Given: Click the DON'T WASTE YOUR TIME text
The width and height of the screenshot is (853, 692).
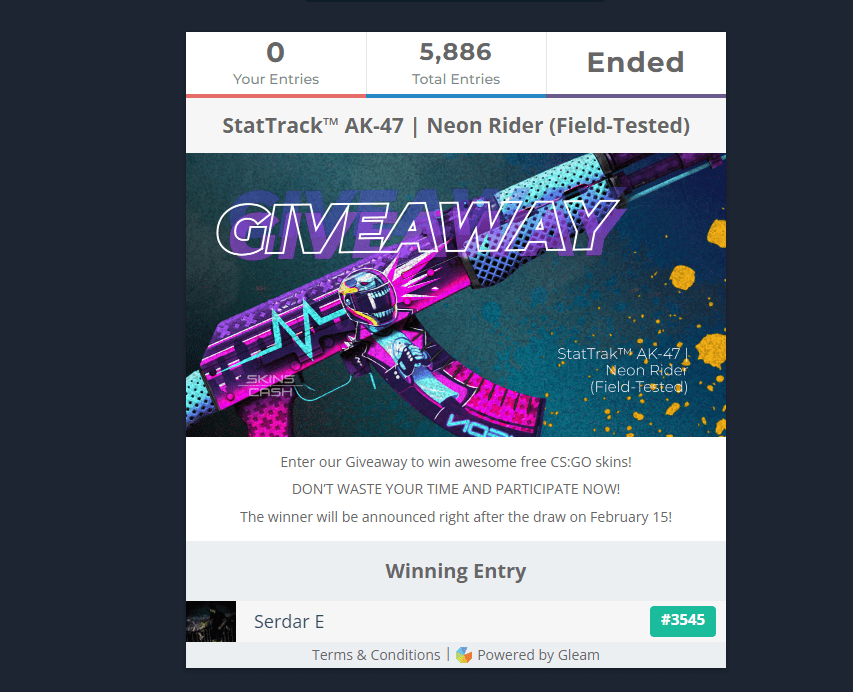Looking at the screenshot, I should 456,489.
